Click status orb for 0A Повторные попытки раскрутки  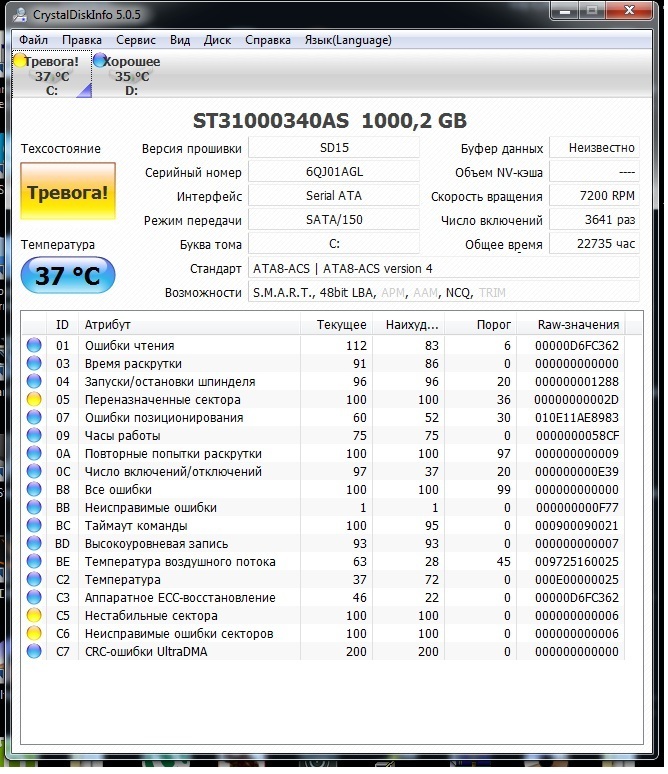point(34,454)
